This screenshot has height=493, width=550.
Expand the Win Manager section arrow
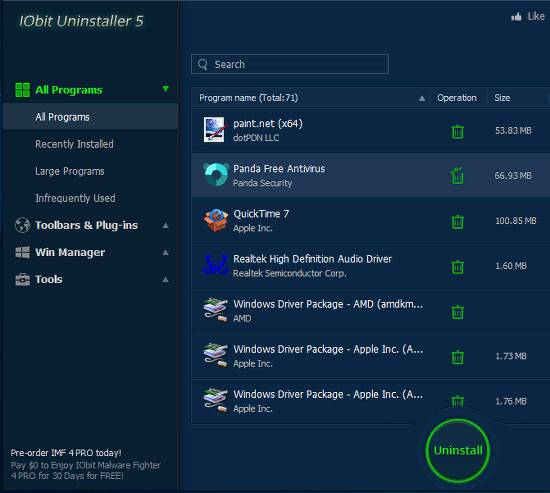coord(166,253)
